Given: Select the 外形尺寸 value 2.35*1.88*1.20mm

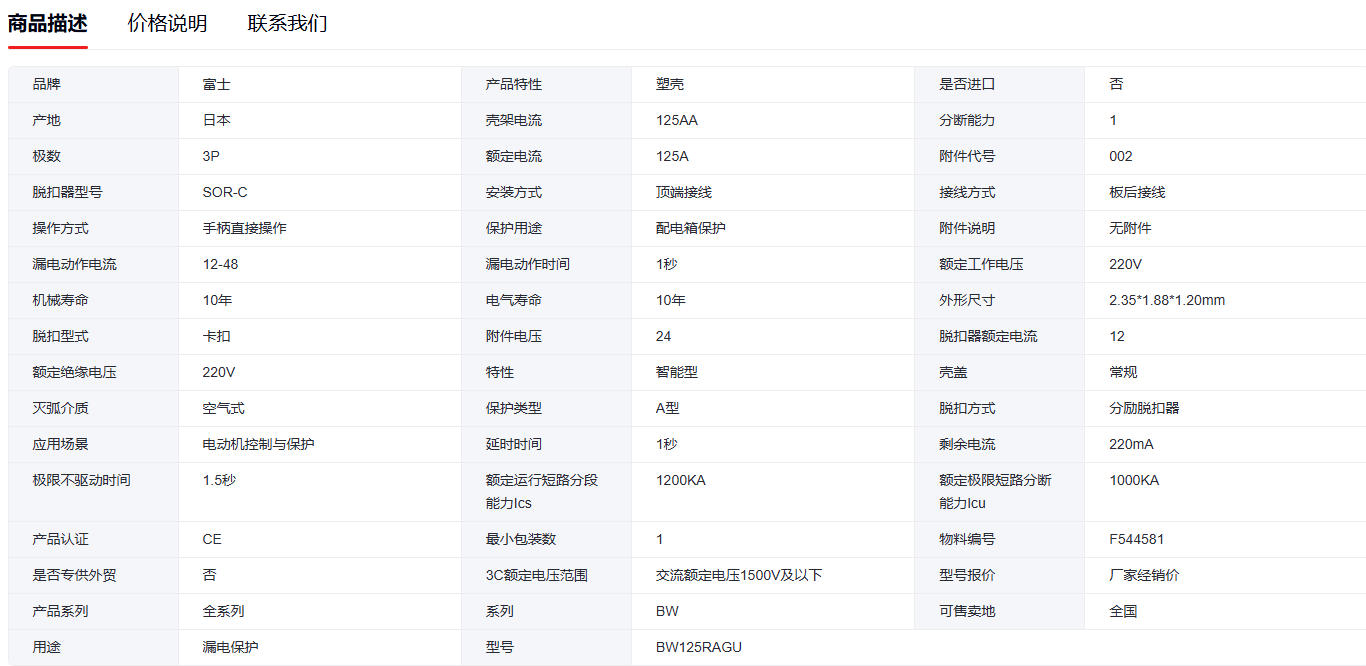Looking at the screenshot, I should coord(1166,300).
